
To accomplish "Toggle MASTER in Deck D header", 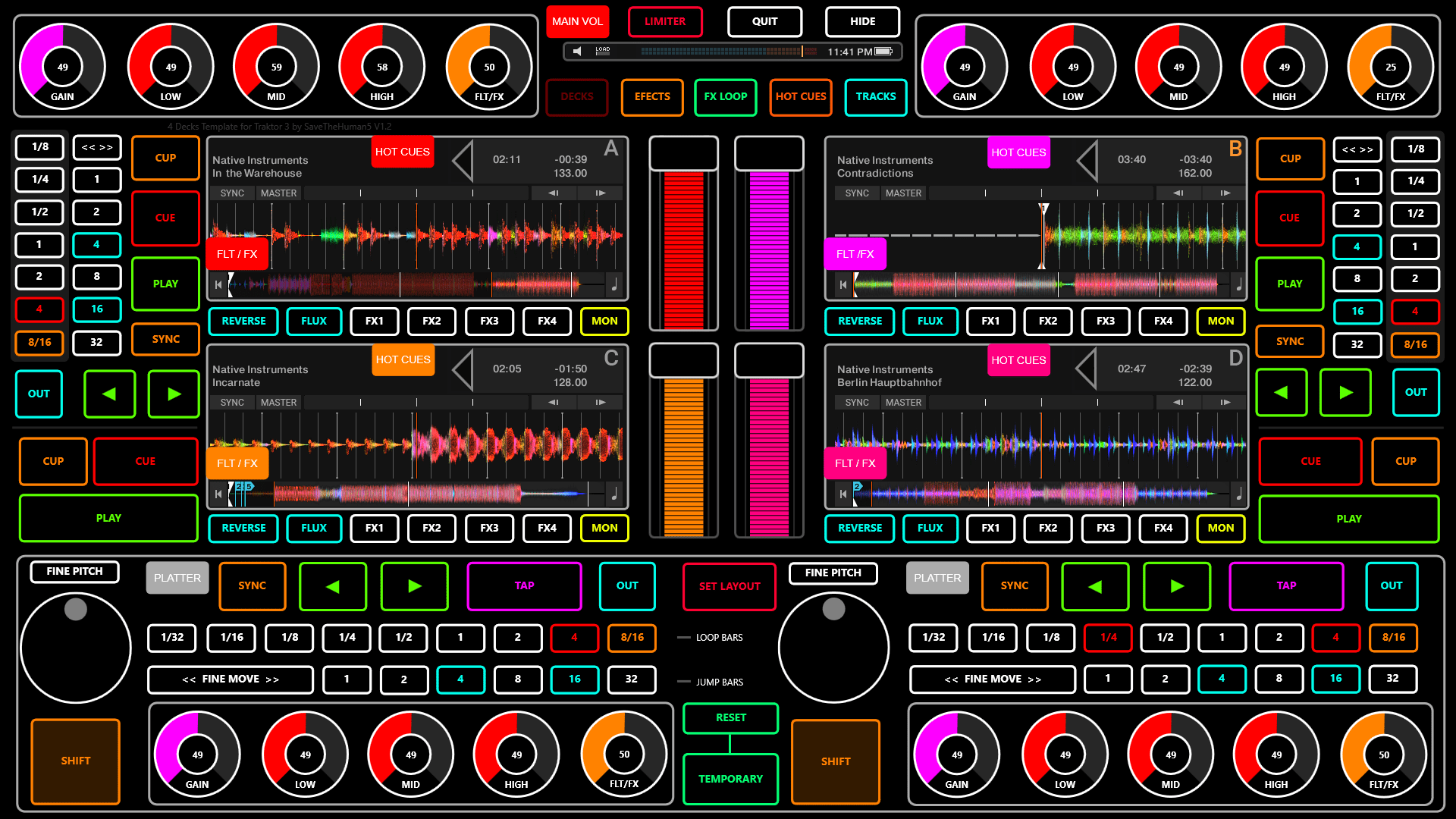I will [x=903, y=403].
